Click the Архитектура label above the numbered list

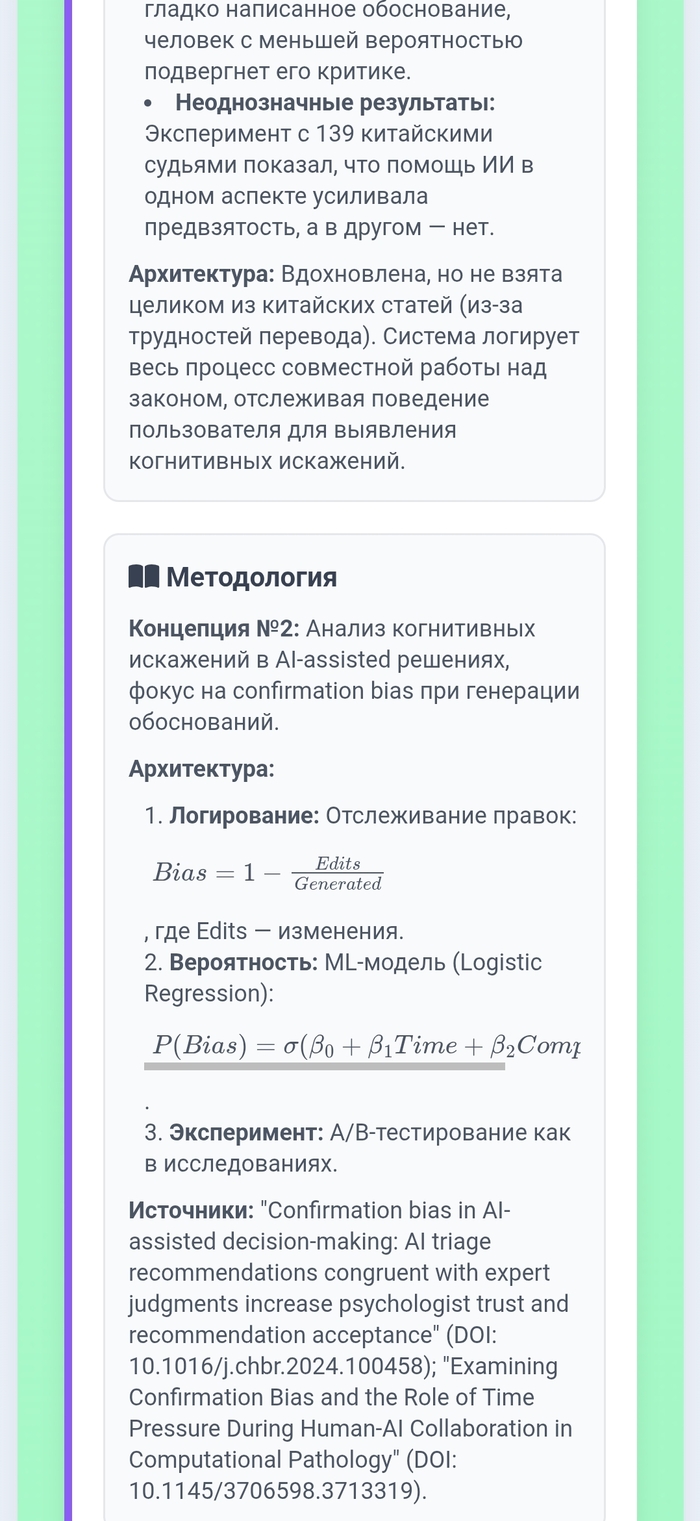201,769
